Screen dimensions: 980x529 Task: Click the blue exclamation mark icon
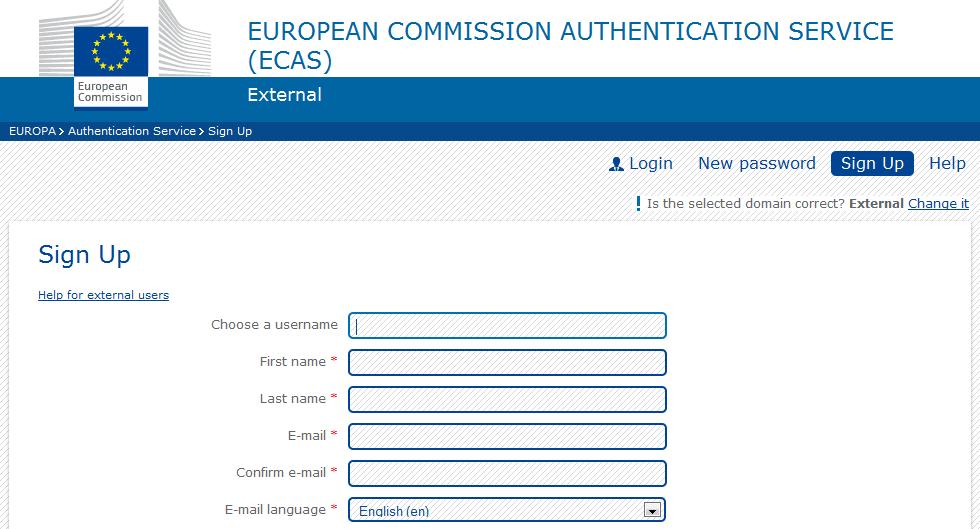(x=638, y=203)
